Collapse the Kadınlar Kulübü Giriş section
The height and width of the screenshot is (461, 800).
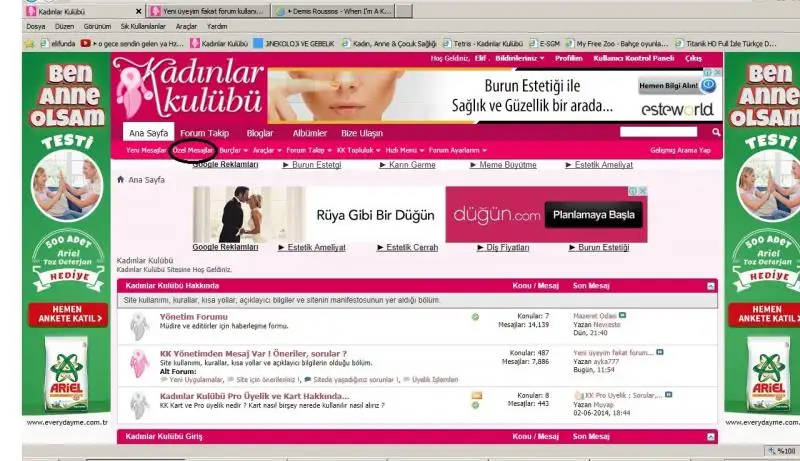click(x=711, y=437)
